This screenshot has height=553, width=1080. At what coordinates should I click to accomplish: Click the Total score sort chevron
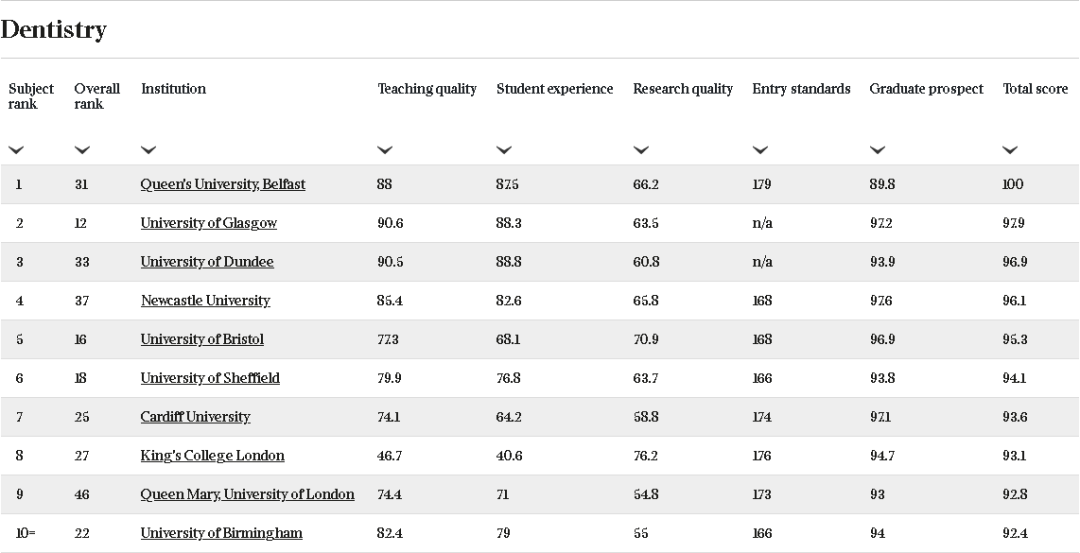pos(1010,150)
